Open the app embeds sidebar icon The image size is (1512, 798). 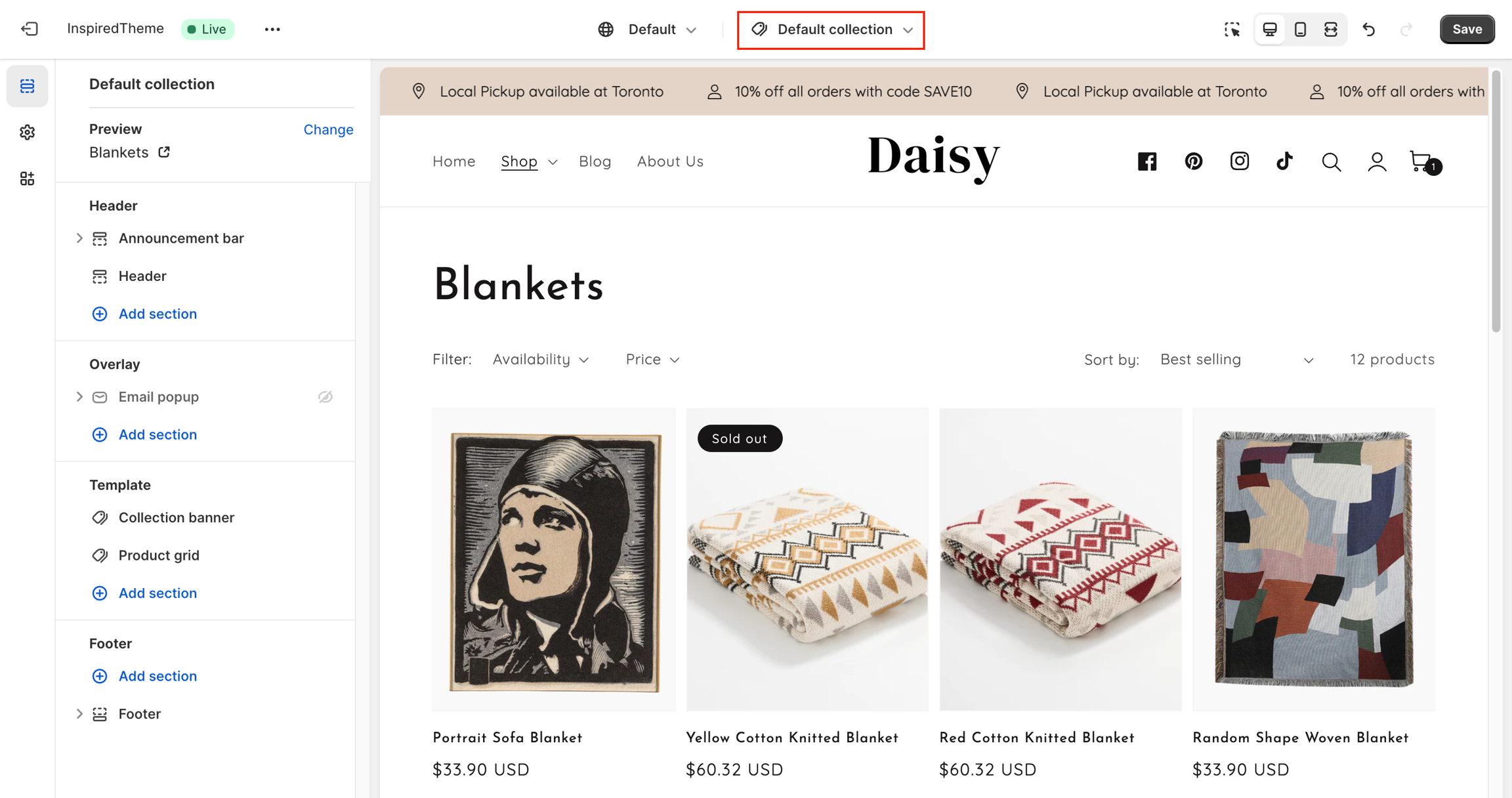coord(27,178)
